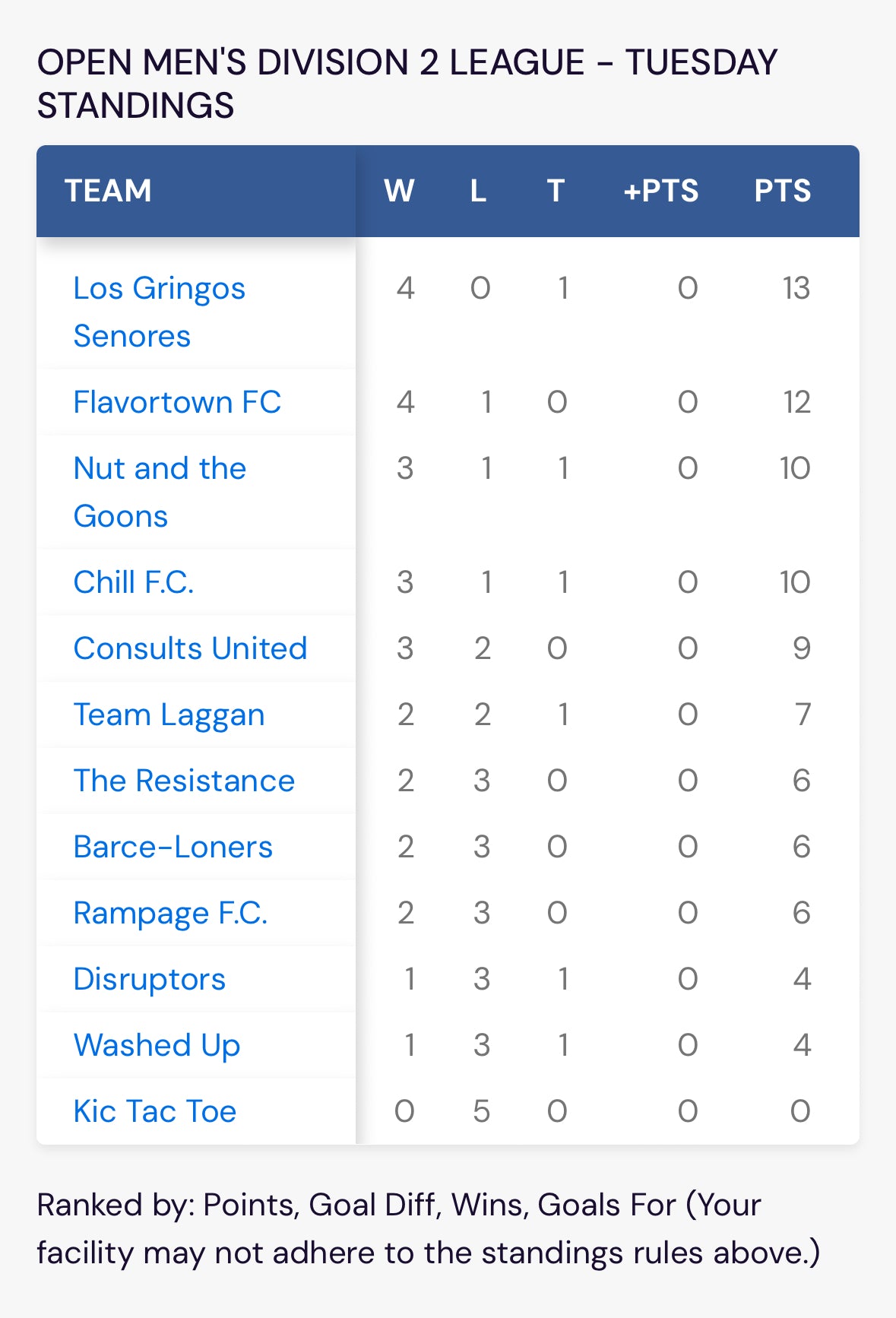Select the Washed Up team link
Image resolution: width=896 pixels, height=1318 pixels.
tap(157, 1046)
